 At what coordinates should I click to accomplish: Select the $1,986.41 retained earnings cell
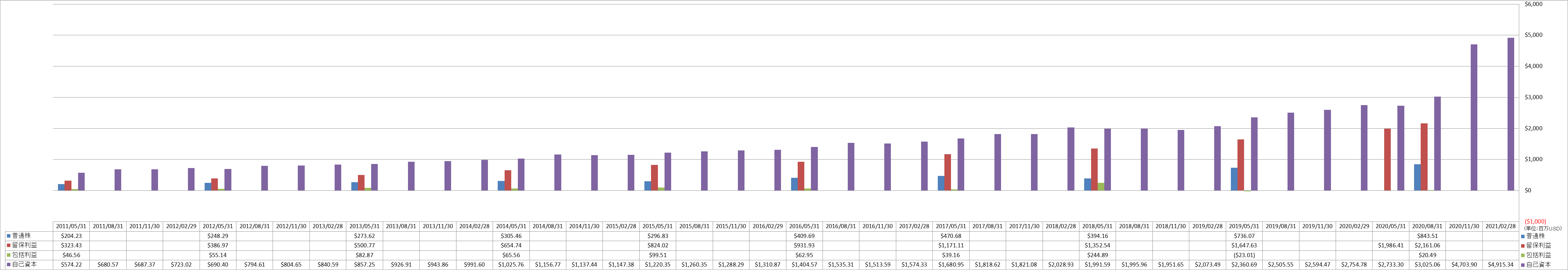pos(1391,246)
